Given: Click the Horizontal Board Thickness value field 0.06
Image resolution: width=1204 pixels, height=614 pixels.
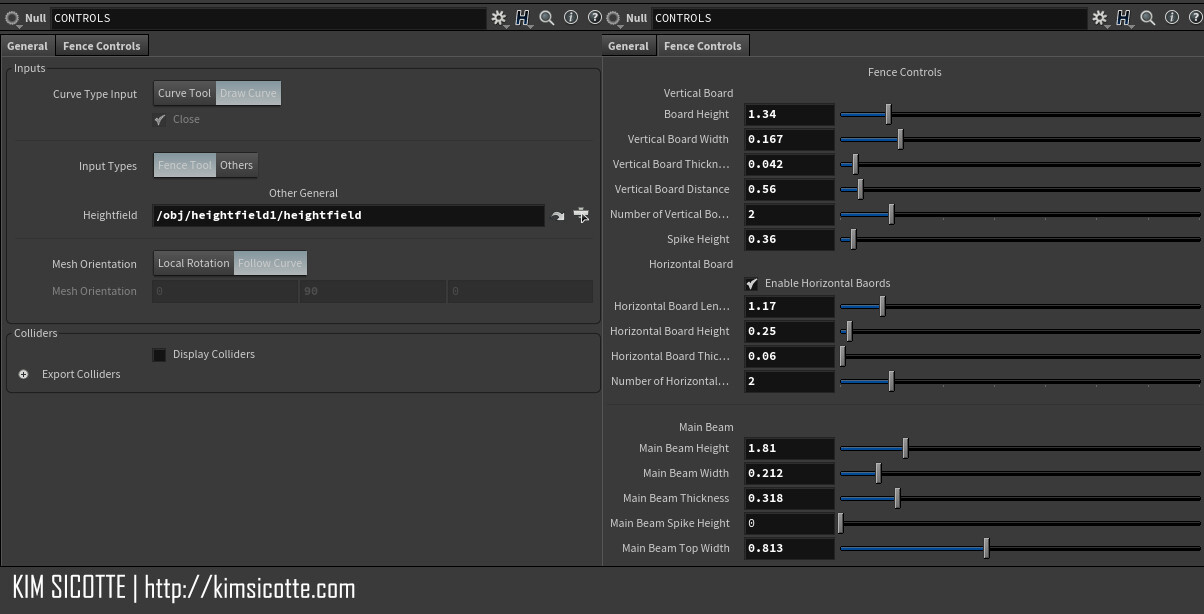Looking at the screenshot, I should [x=789, y=357].
